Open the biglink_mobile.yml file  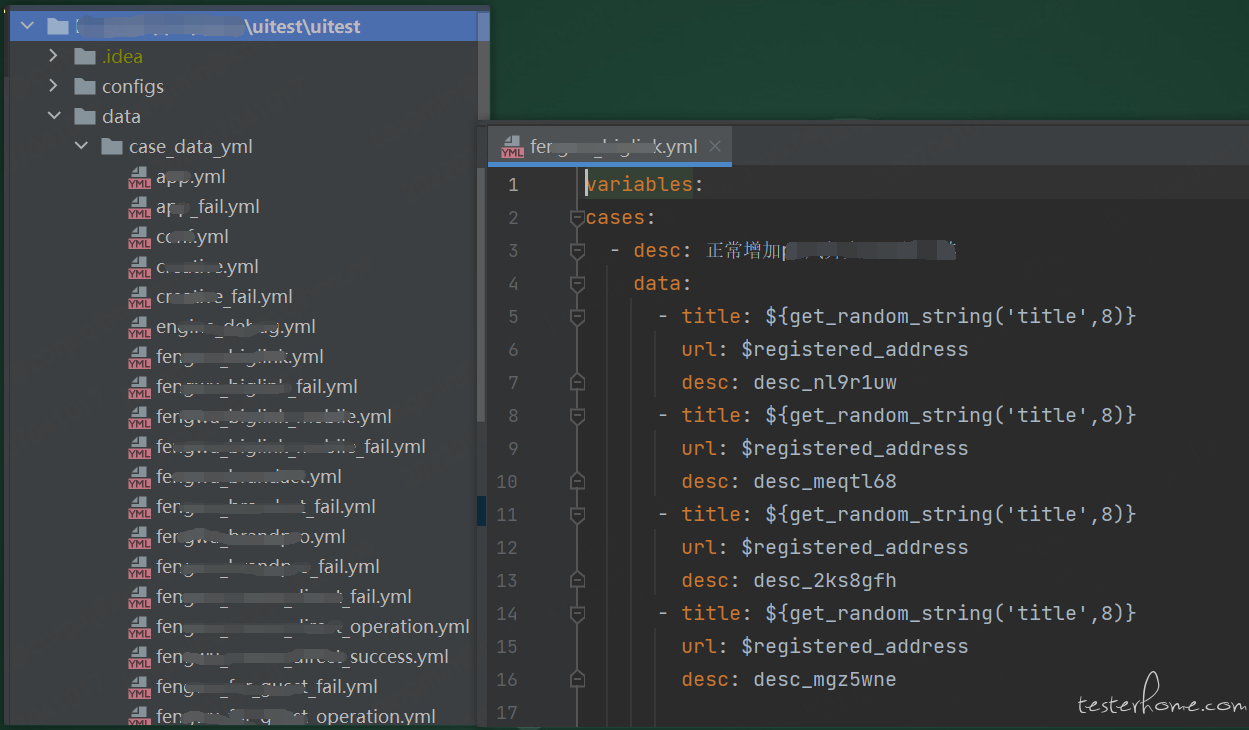pyautogui.click(x=273, y=417)
